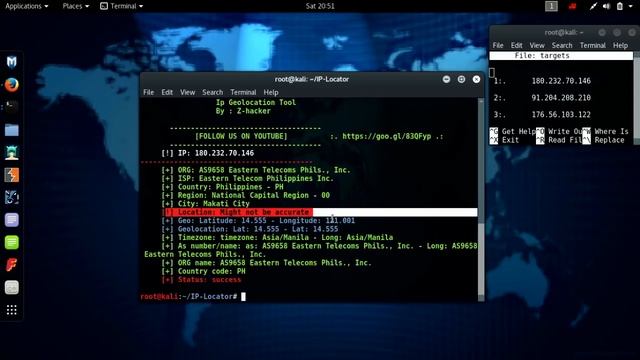Maximize the IP-Locator terminal window
This screenshot has height=360, width=640.
point(461,79)
